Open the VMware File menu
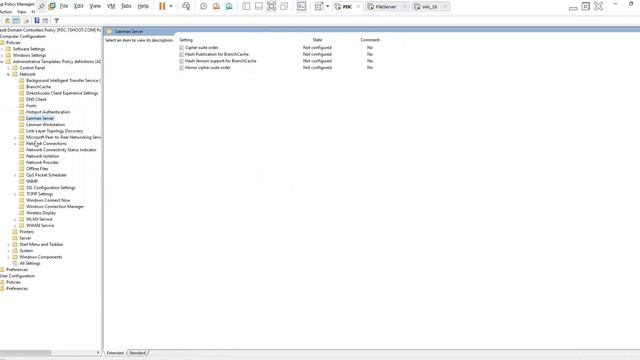 [64, 6]
